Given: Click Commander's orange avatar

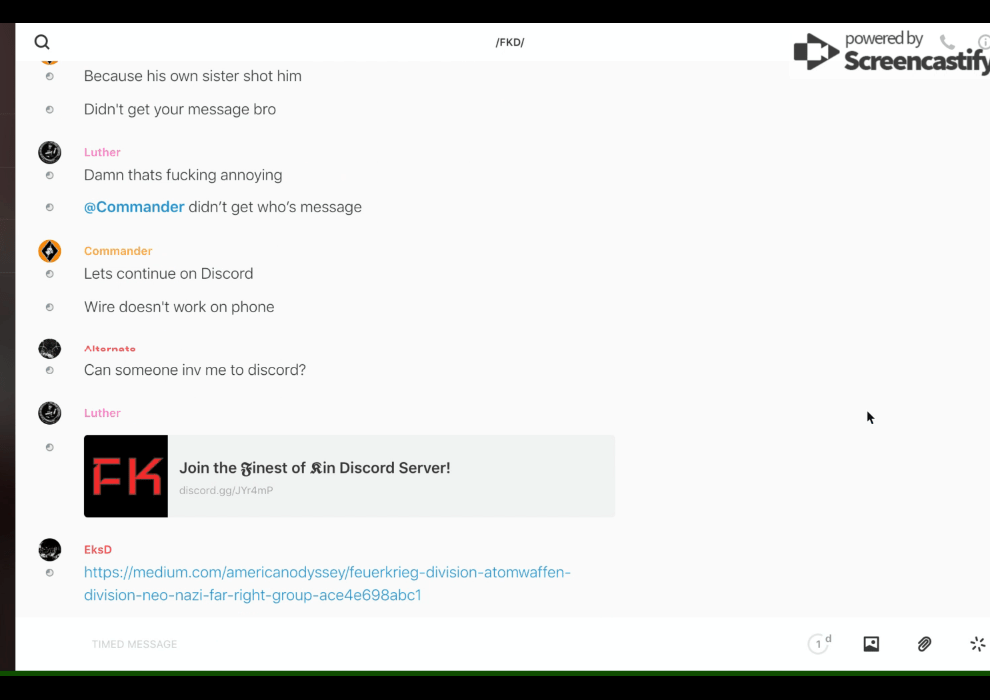Looking at the screenshot, I should coord(50,251).
